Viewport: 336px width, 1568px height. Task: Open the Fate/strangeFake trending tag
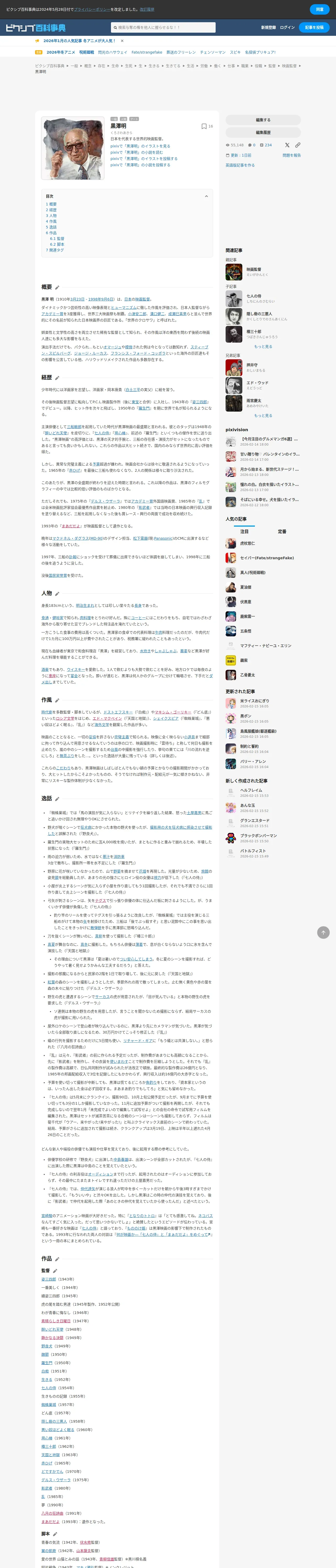pyautogui.click(x=147, y=52)
